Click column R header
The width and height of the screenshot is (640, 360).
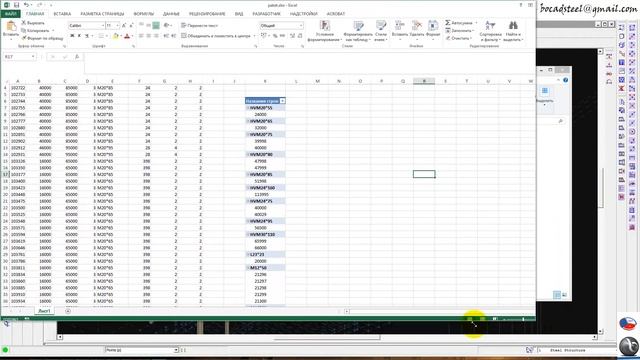click(x=424, y=81)
